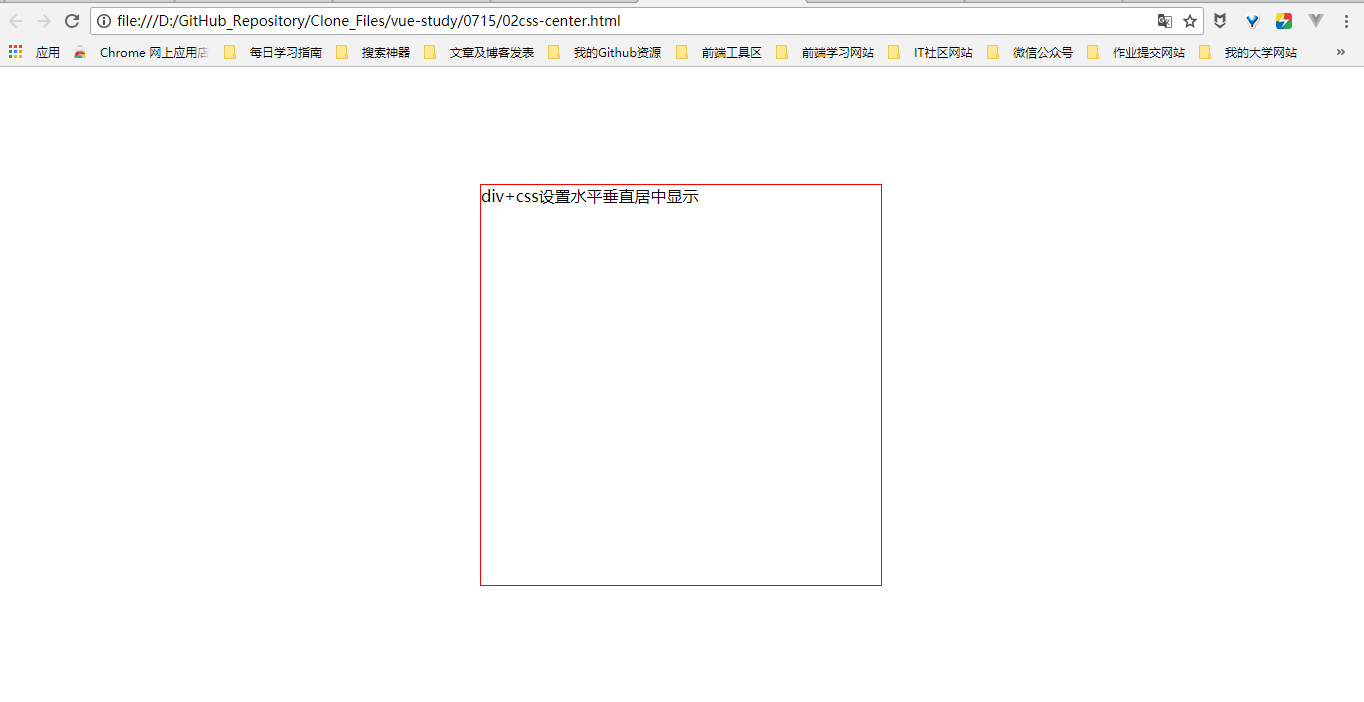Reload the current page
The image size is (1364, 702).
[x=72, y=21]
